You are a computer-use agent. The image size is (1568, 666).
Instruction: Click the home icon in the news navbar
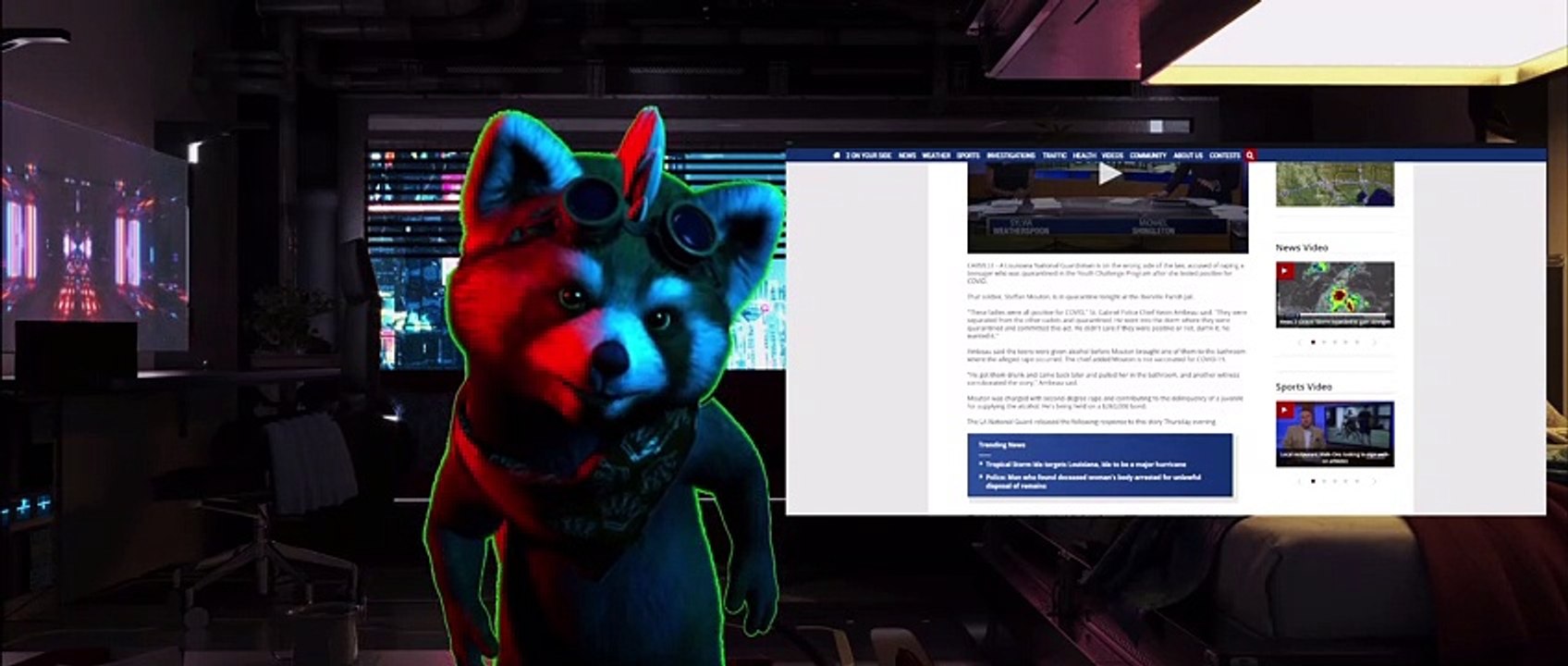836,155
